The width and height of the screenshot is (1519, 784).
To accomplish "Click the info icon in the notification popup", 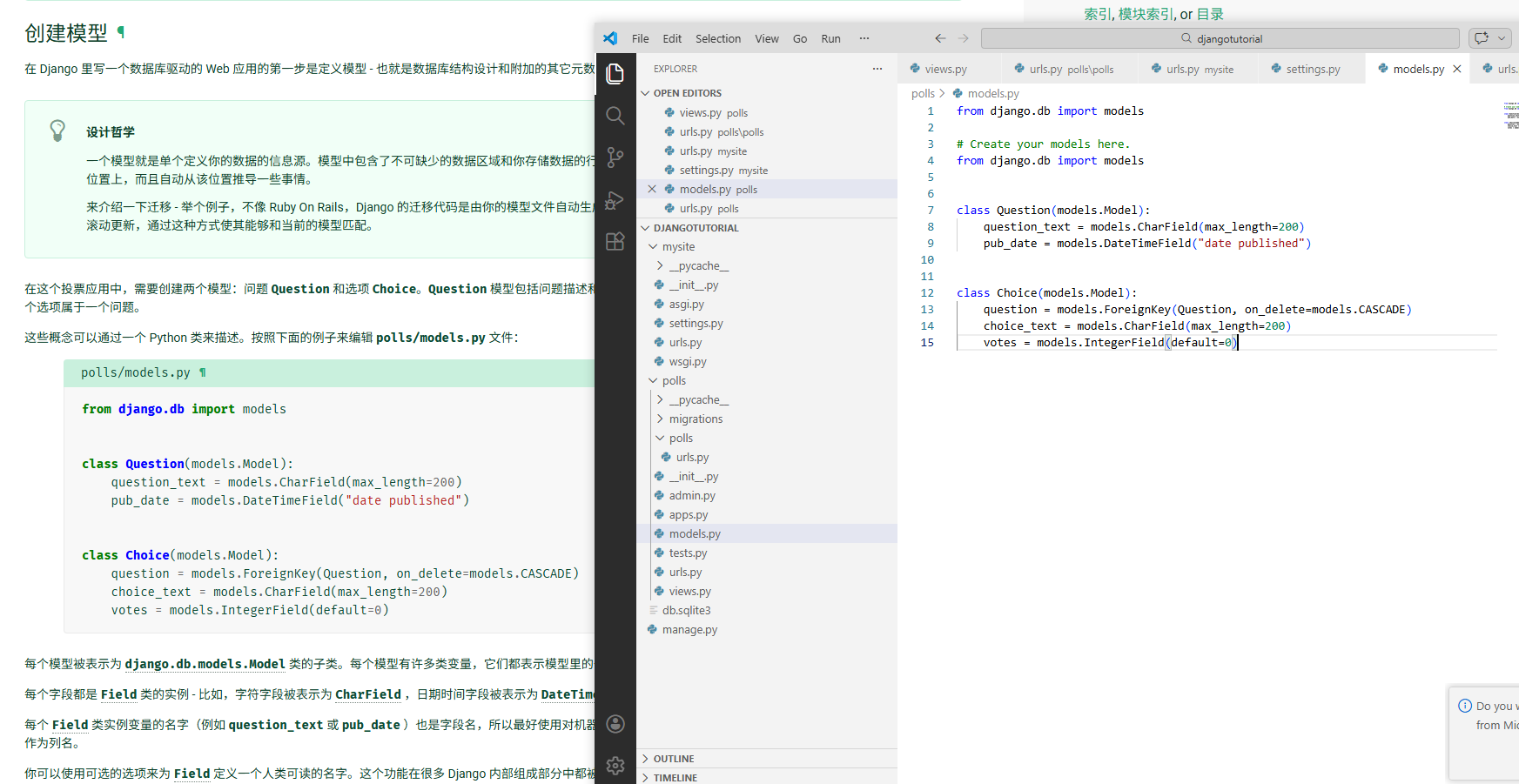I will click(x=1465, y=706).
